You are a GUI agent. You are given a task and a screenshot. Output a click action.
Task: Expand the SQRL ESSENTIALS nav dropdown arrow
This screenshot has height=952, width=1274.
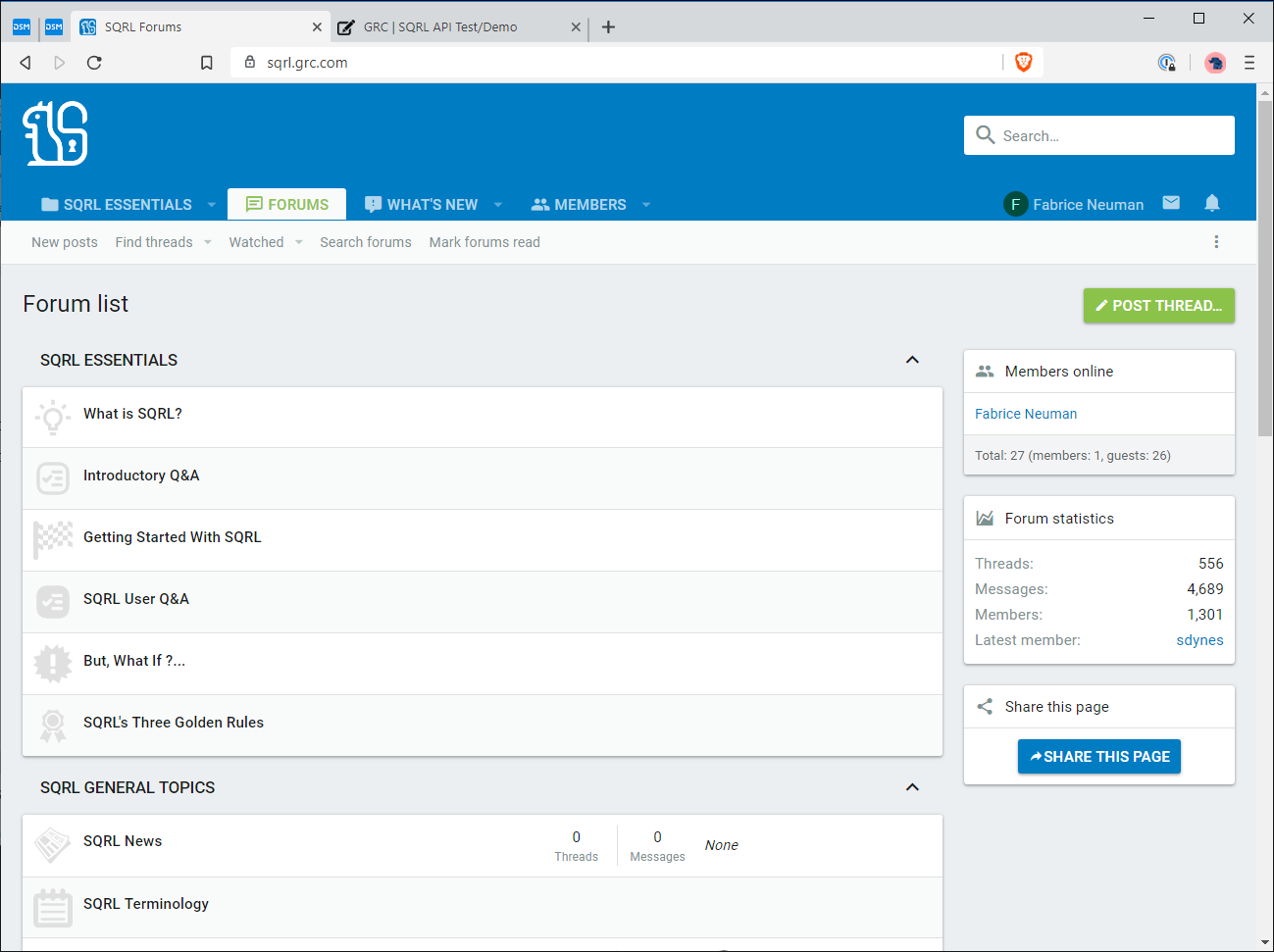tap(212, 205)
